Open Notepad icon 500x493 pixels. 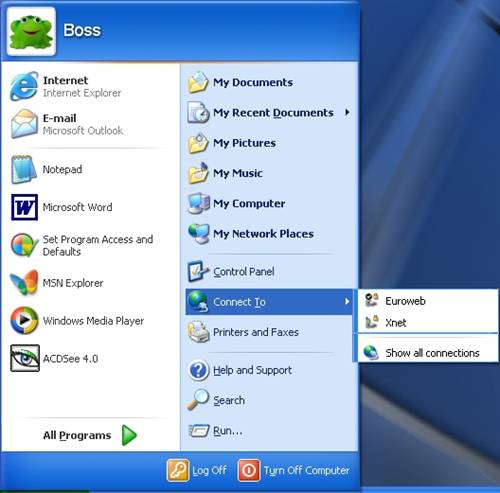[24, 169]
